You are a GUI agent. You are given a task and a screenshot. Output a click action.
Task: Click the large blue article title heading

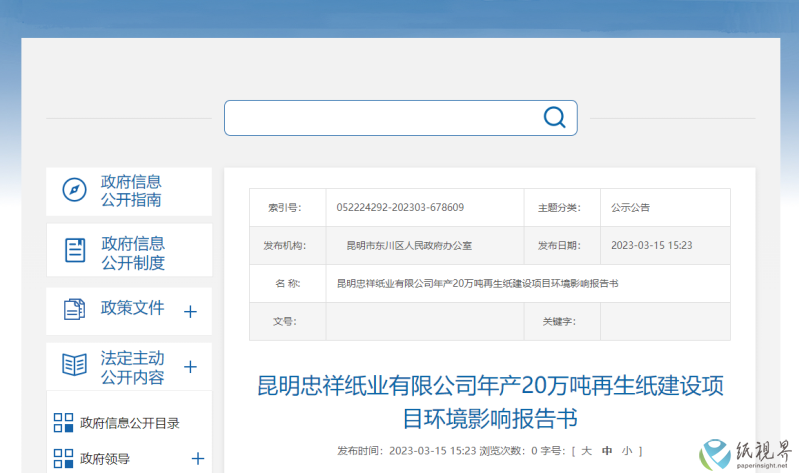pyautogui.click(x=490, y=402)
